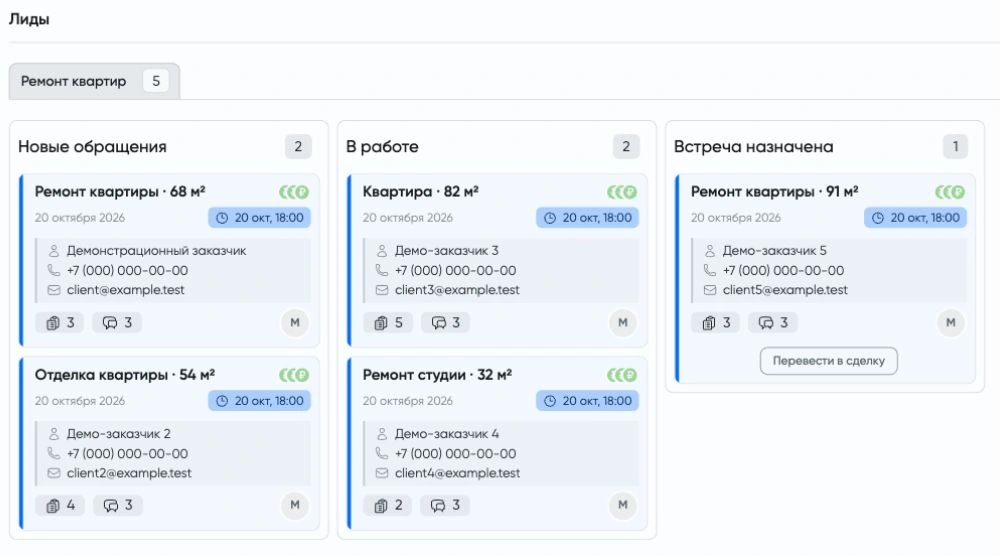Click deadline badge on Ремонт студии · 32 м² card
The height and width of the screenshot is (556, 1000).
pos(587,400)
